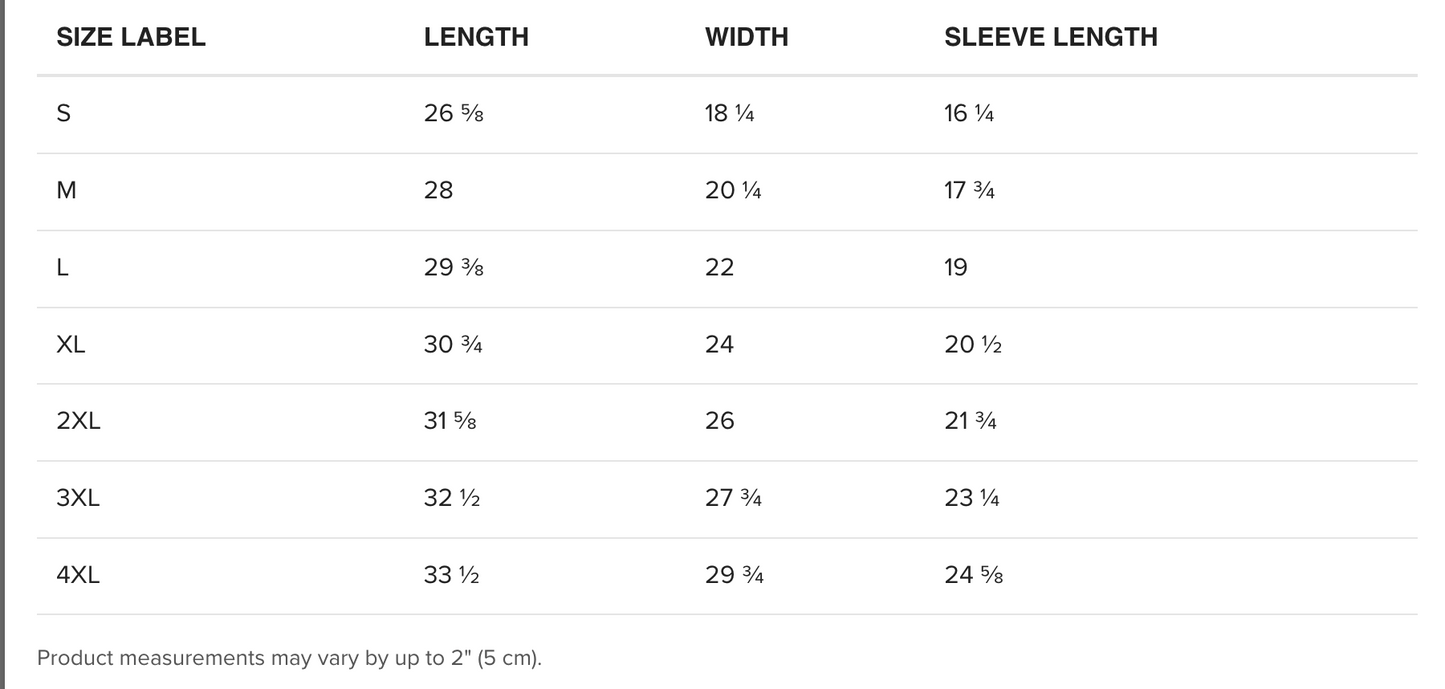
Task: Click the product measurements disclaimer text
Action: coord(289,658)
